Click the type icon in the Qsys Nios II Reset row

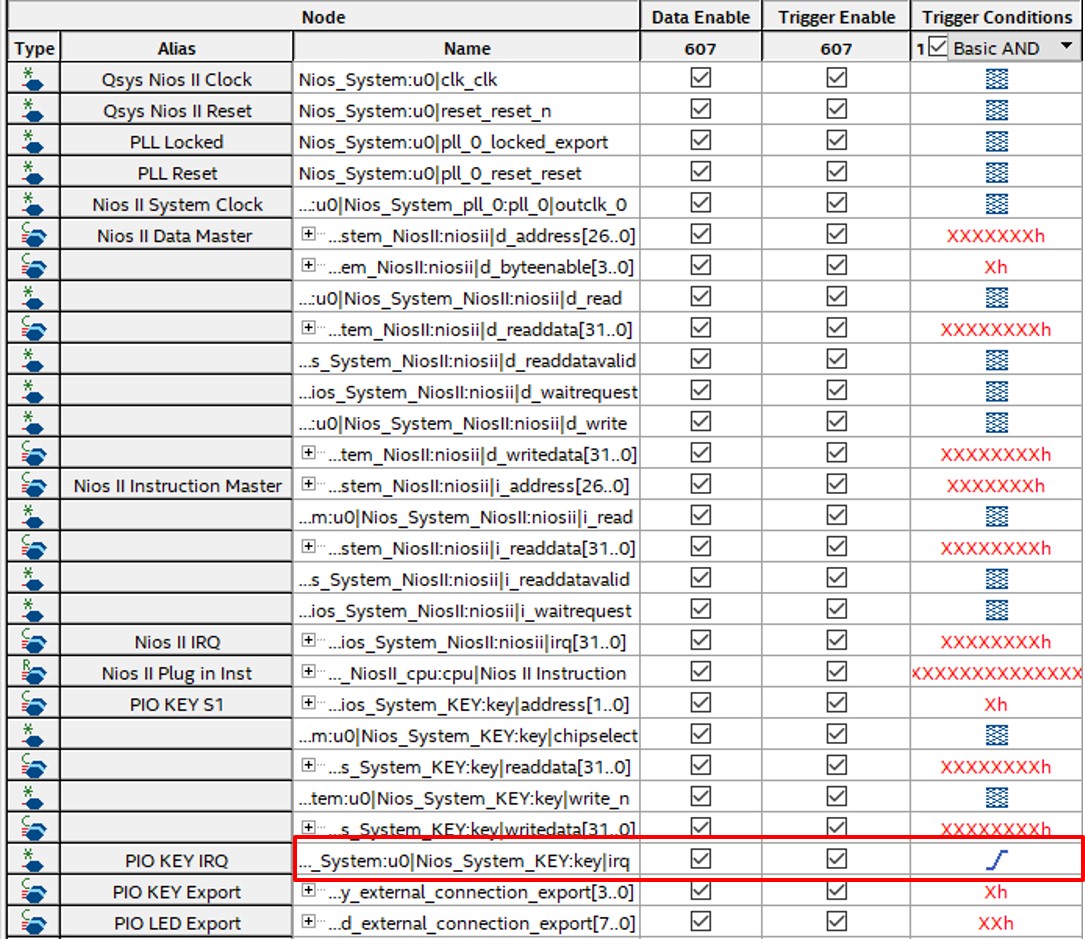(x=32, y=111)
